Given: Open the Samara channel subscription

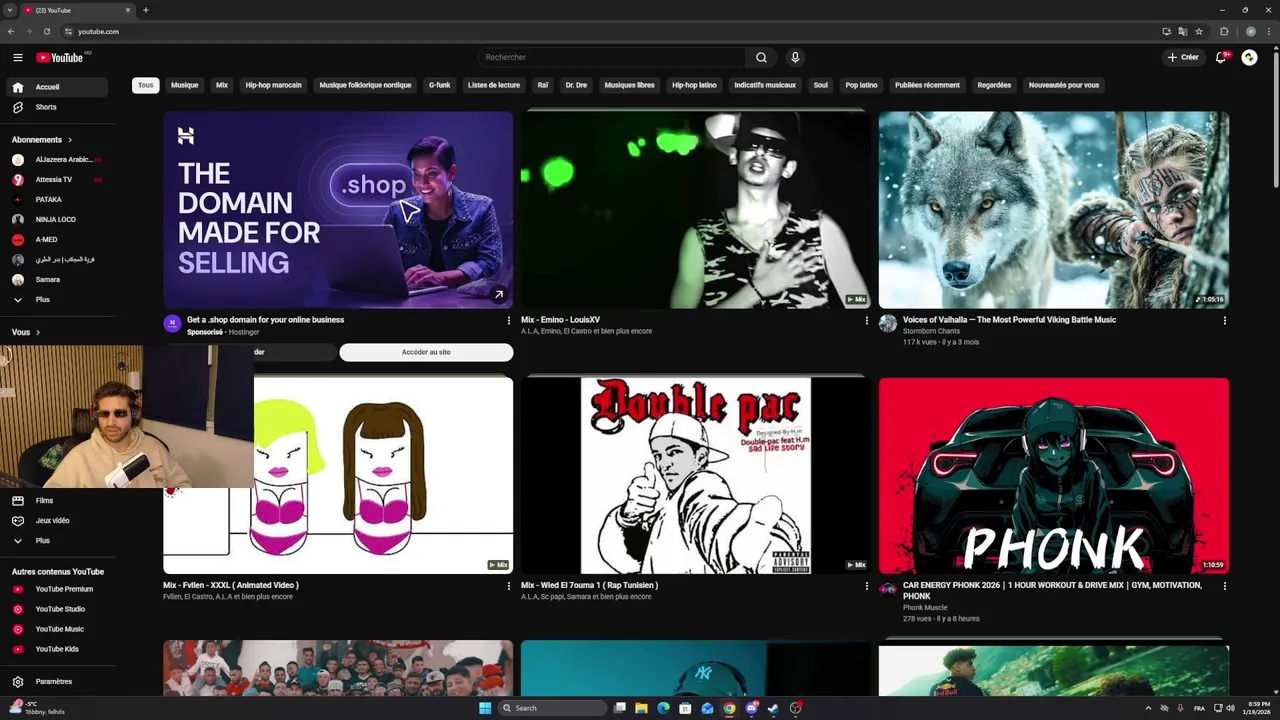Looking at the screenshot, I should click(x=56, y=279).
